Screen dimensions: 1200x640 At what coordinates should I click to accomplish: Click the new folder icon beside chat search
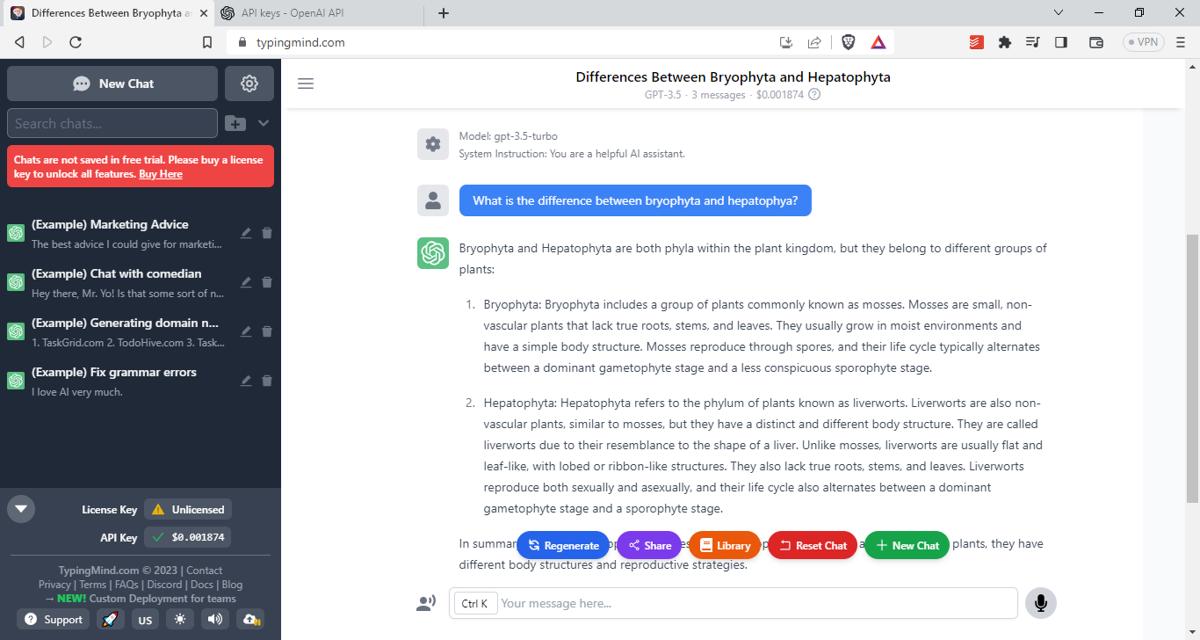point(234,123)
